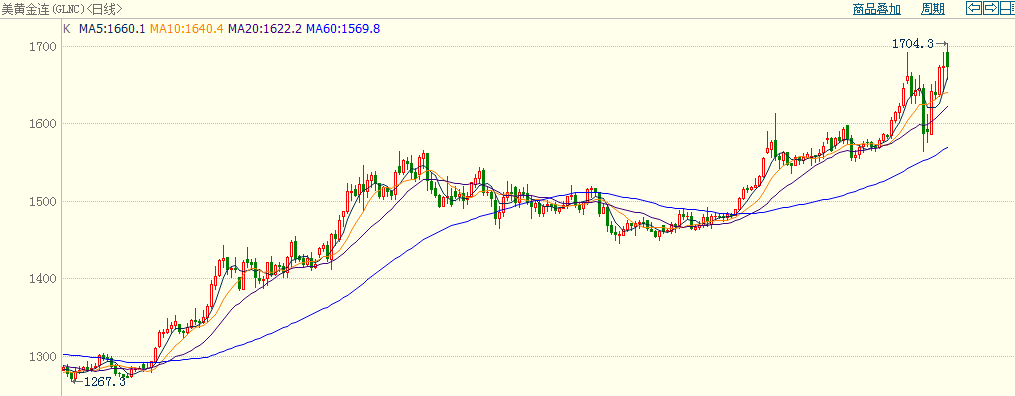Click the 1267.3 low price marker
Image resolution: width=1015 pixels, height=396 pixels.
pyautogui.click(x=104, y=382)
